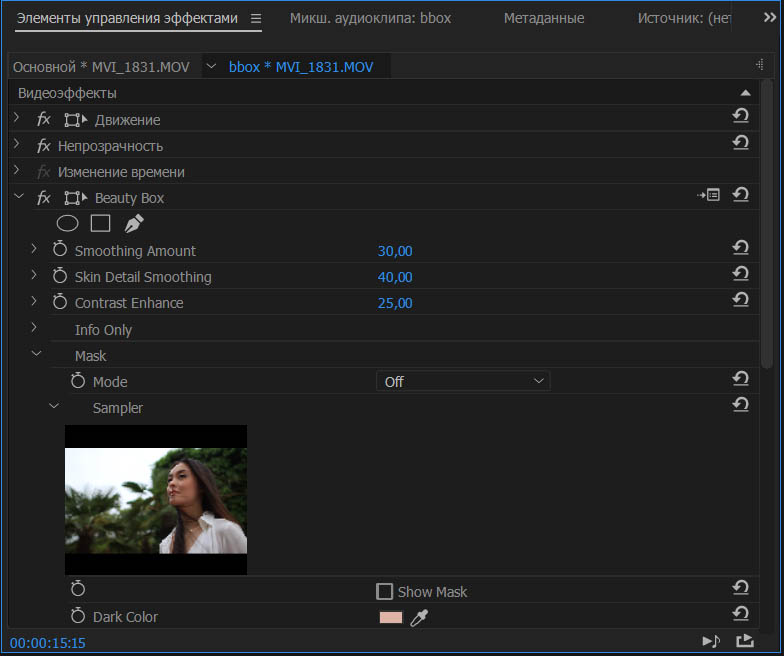Screen dimensions: 784x656
Task: Toggle animation stopwatch for Smoothing Amount
Action: pos(60,248)
